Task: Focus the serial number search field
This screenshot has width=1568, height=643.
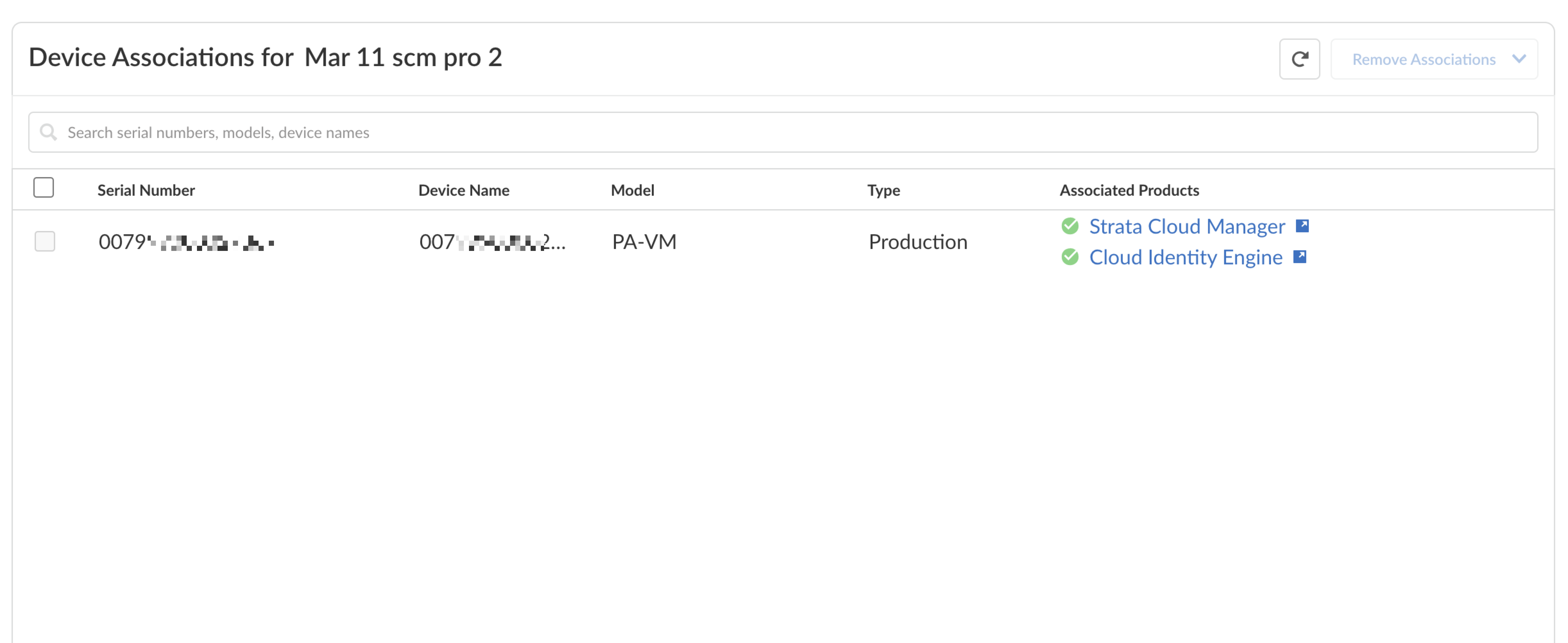Action: point(791,132)
